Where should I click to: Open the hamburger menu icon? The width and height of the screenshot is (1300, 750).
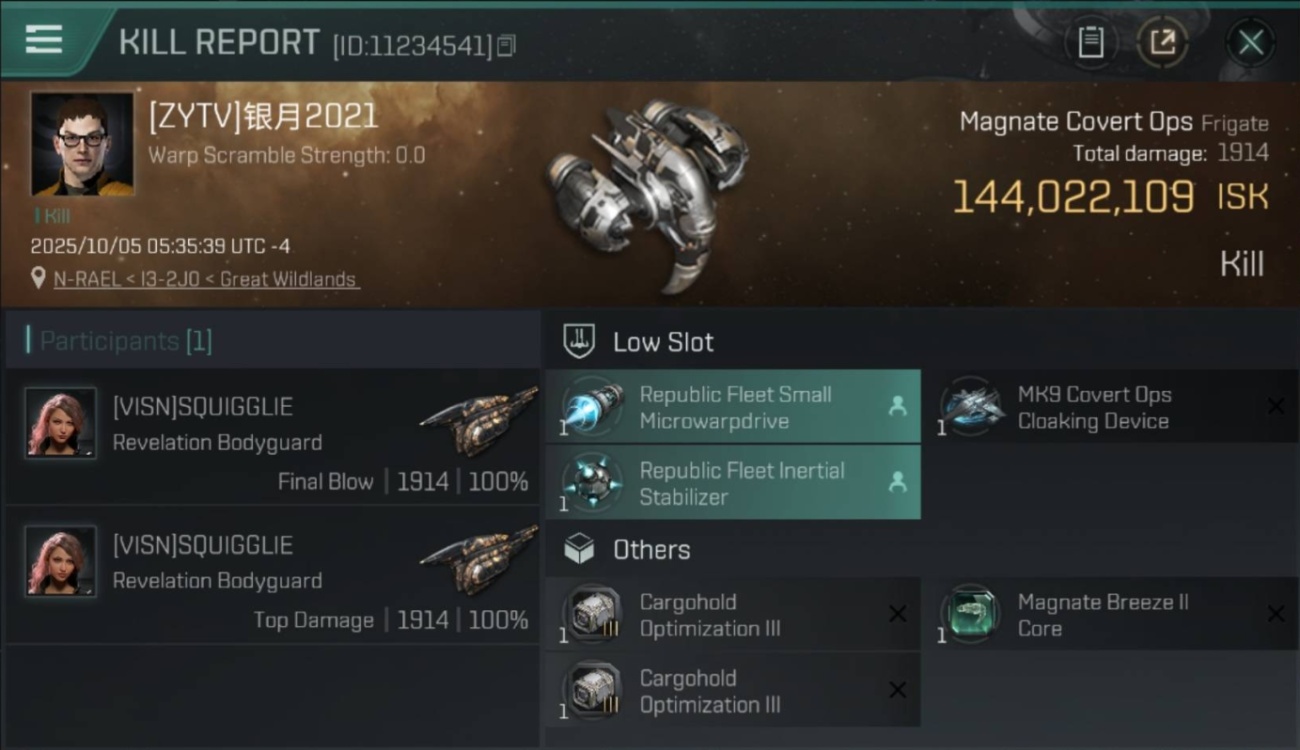44,40
